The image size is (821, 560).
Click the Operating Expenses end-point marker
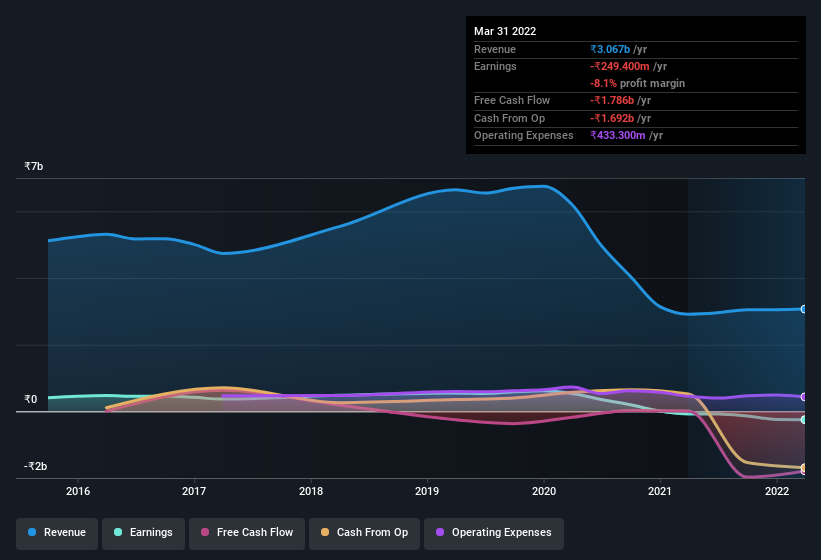point(804,397)
